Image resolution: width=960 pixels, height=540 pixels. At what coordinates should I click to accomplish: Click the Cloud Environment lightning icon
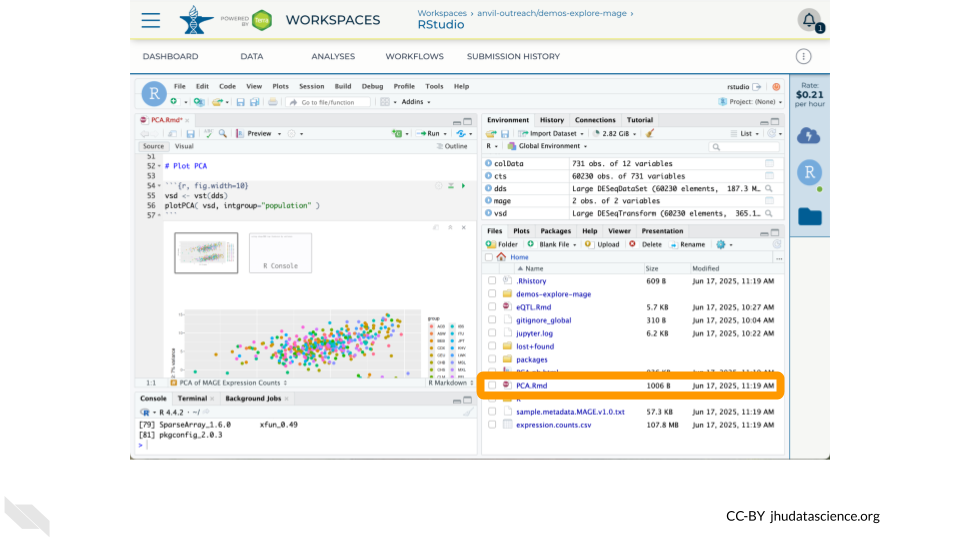tap(809, 136)
